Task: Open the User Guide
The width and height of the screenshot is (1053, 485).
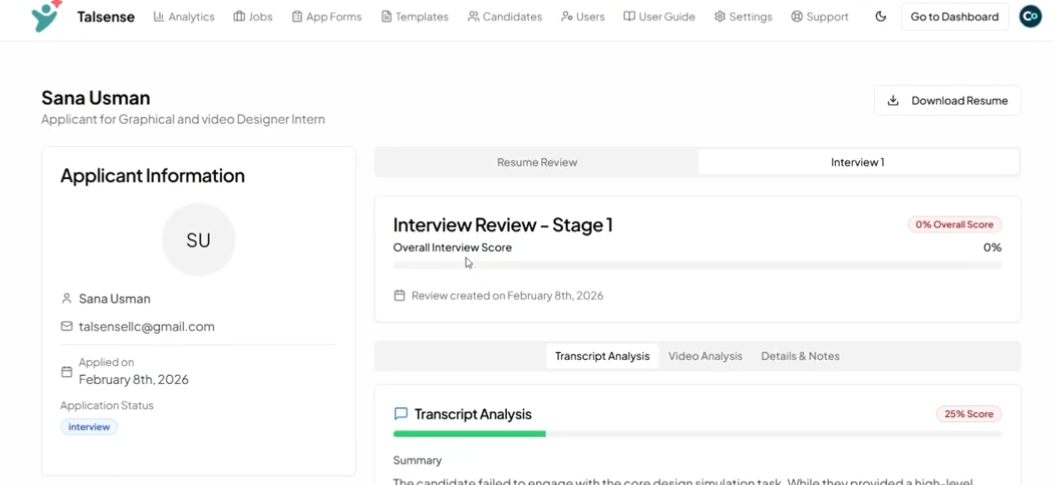Action: pos(659,17)
